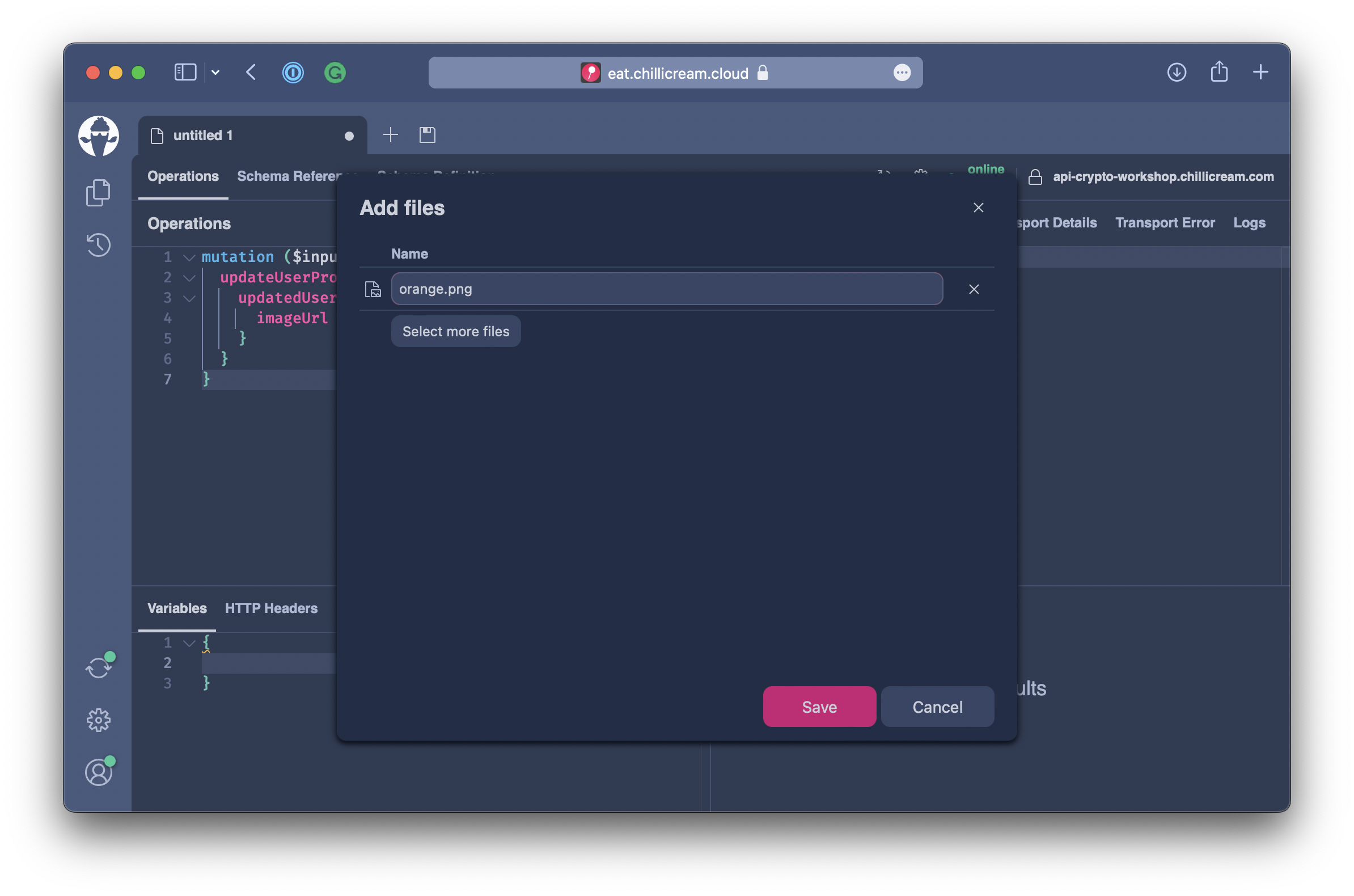The height and width of the screenshot is (896, 1354).
Task: Select more files for upload
Action: [455, 331]
